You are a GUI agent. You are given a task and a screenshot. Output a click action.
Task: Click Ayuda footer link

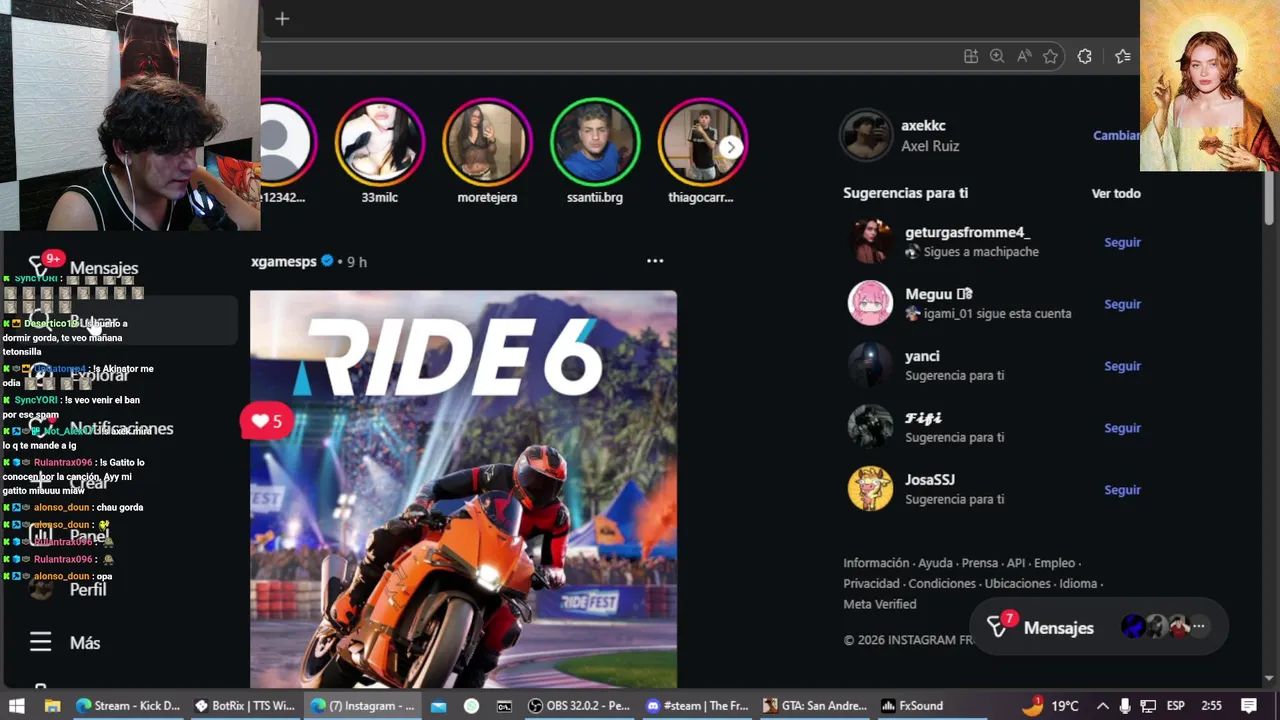click(x=936, y=563)
